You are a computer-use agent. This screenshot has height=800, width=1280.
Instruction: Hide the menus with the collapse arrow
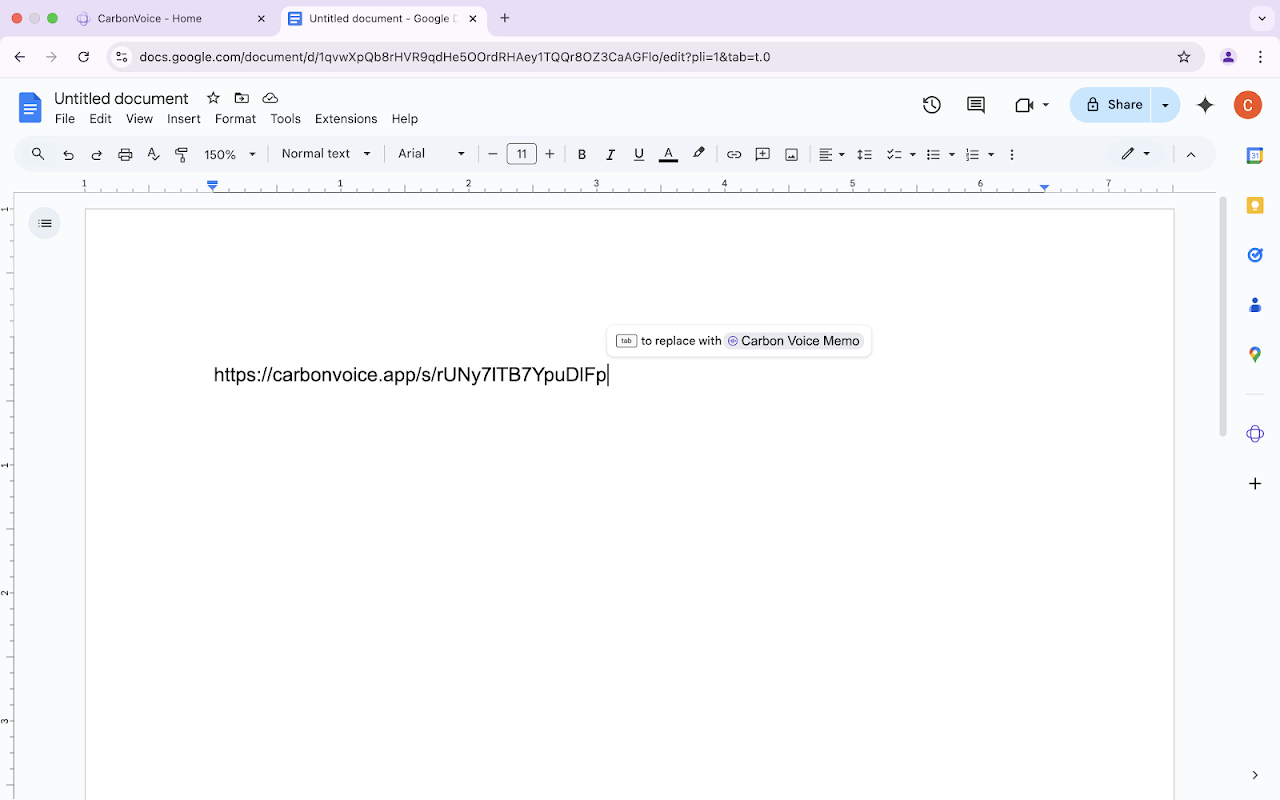[x=1191, y=154]
